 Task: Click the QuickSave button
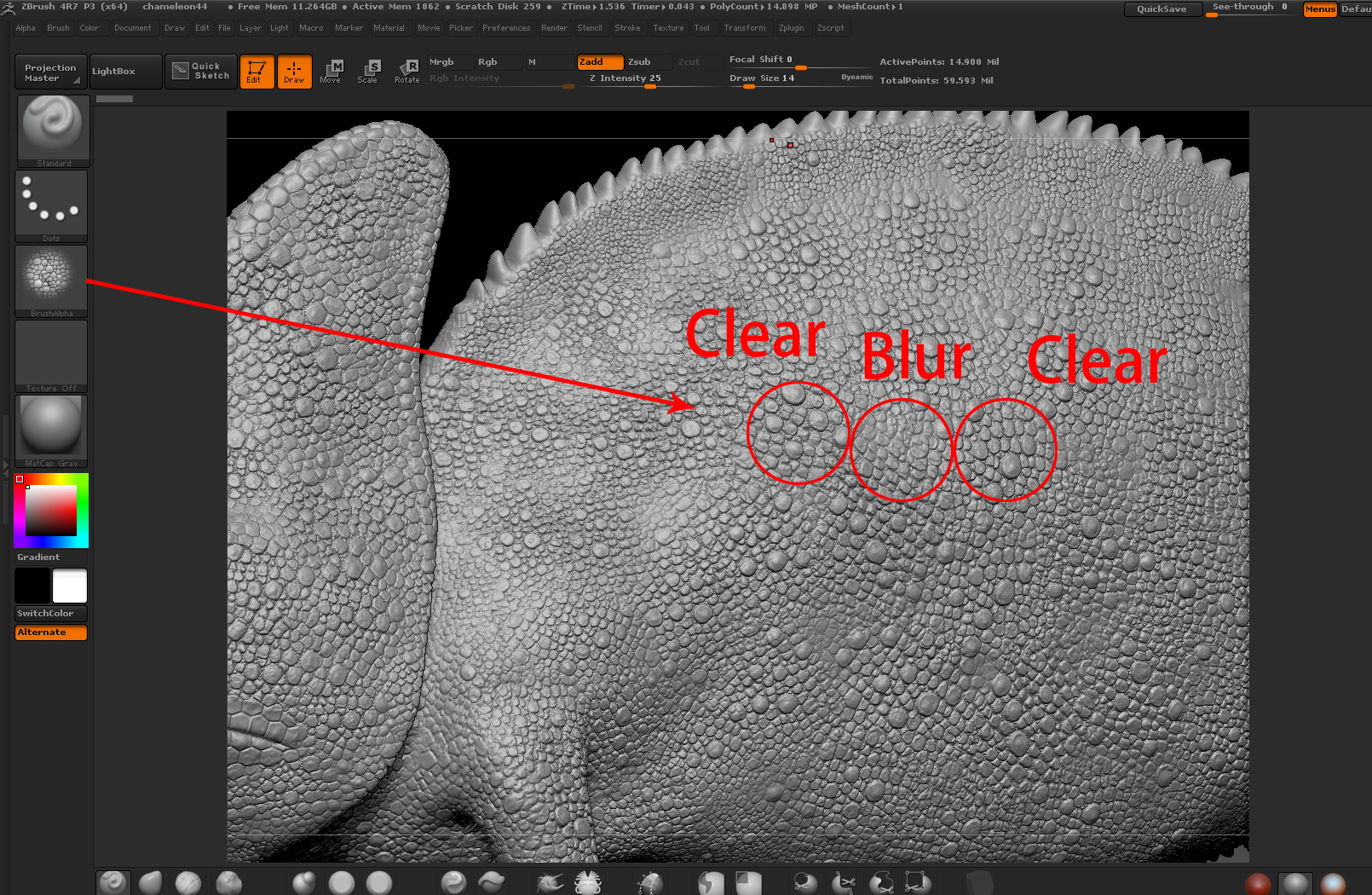1162,9
